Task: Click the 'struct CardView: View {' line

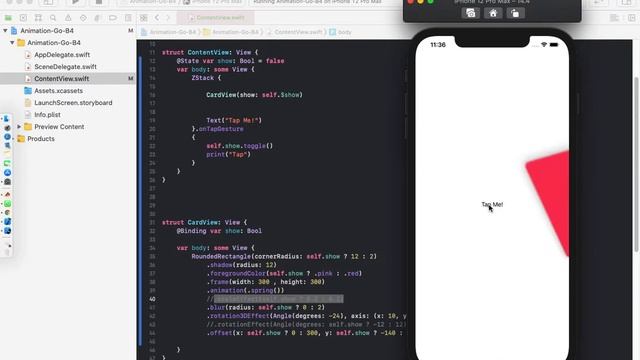Action: (x=204, y=222)
